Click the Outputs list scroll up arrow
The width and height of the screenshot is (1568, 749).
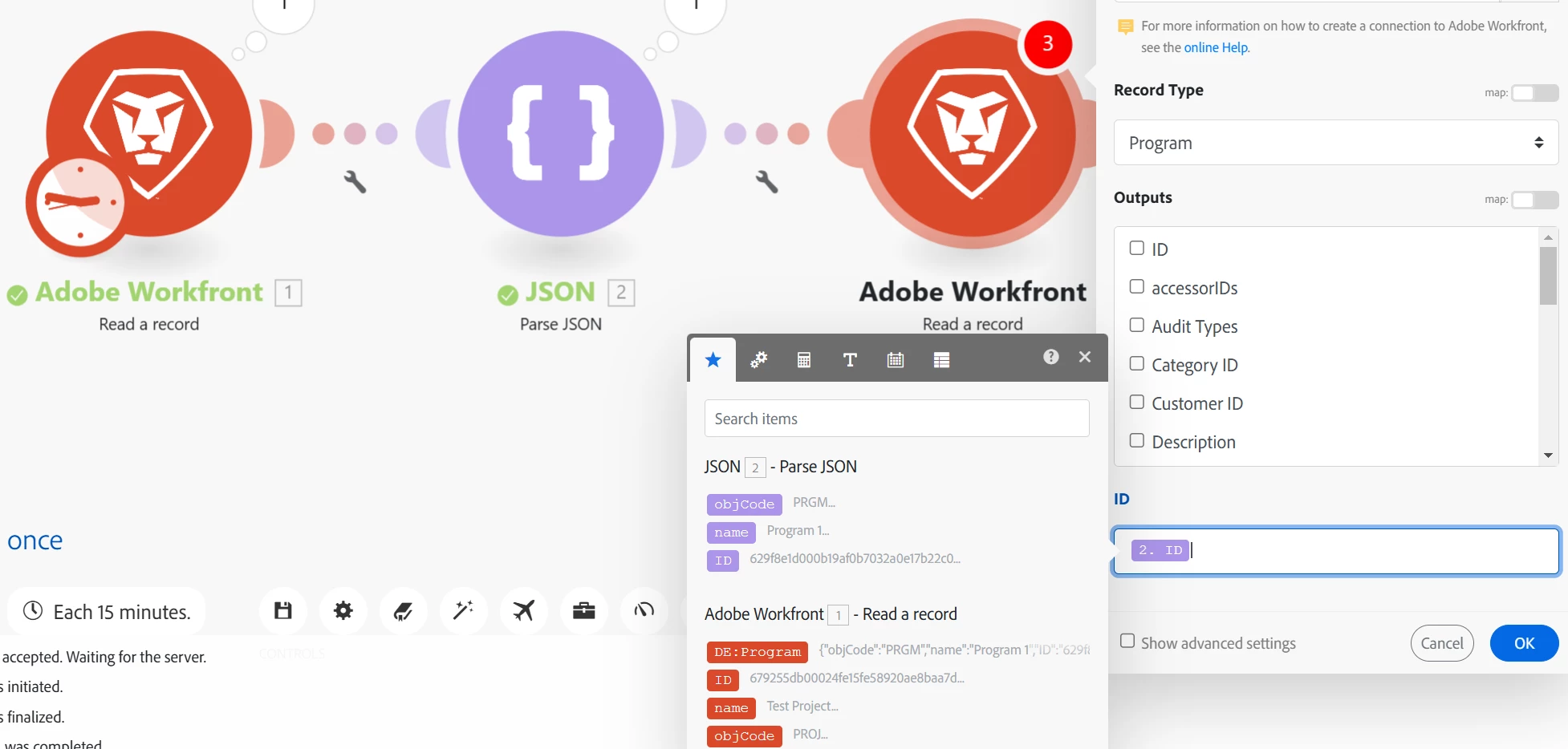[x=1548, y=237]
